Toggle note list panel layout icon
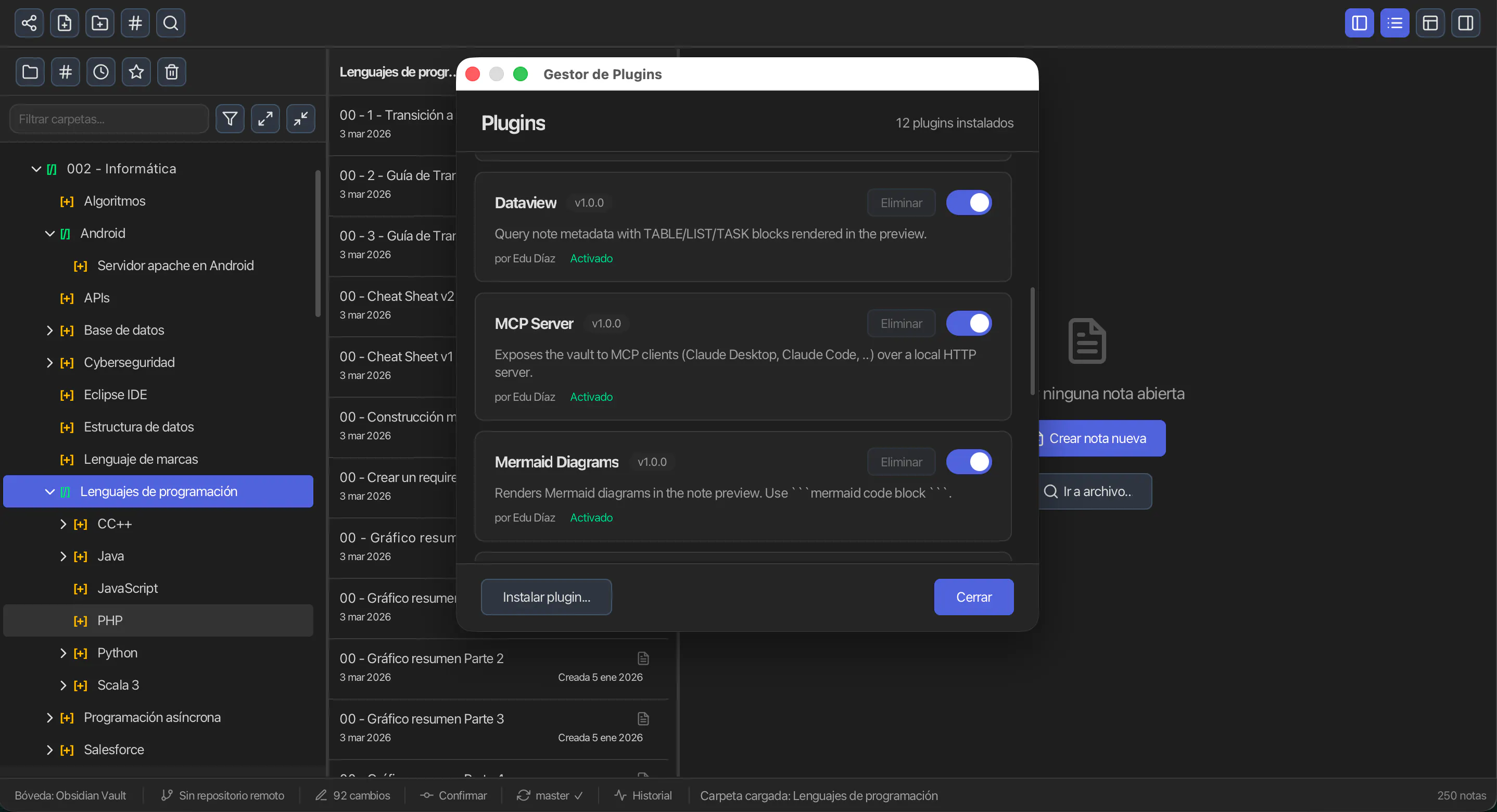Viewport: 1497px width, 812px height. pos(1395,23)
